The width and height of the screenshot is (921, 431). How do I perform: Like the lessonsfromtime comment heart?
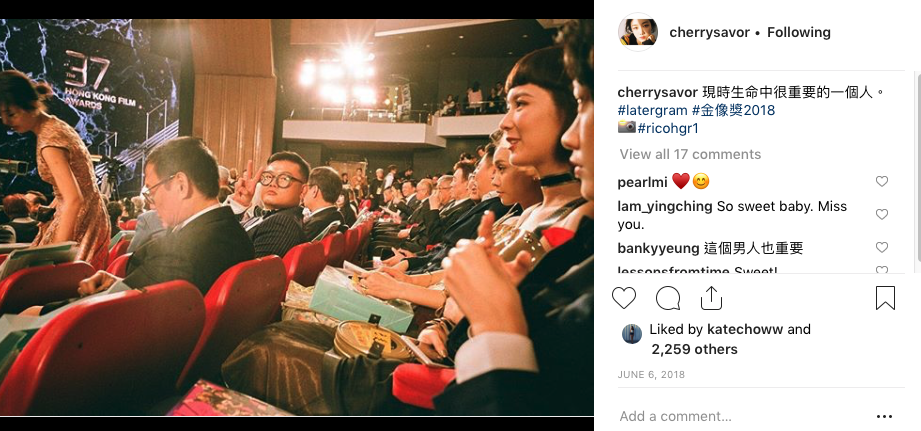click(x=882, y=270)
